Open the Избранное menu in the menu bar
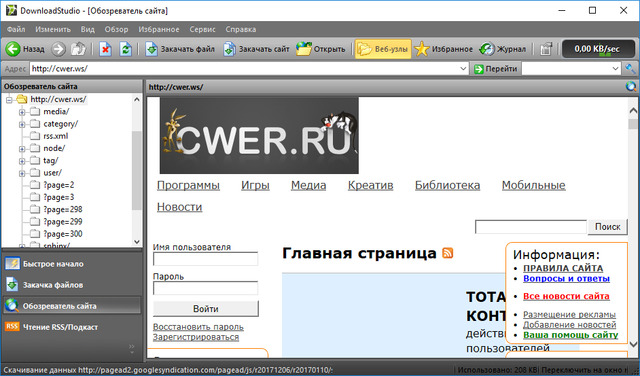The height and width of the screenshot is (376, 640). tap(159, 29)
